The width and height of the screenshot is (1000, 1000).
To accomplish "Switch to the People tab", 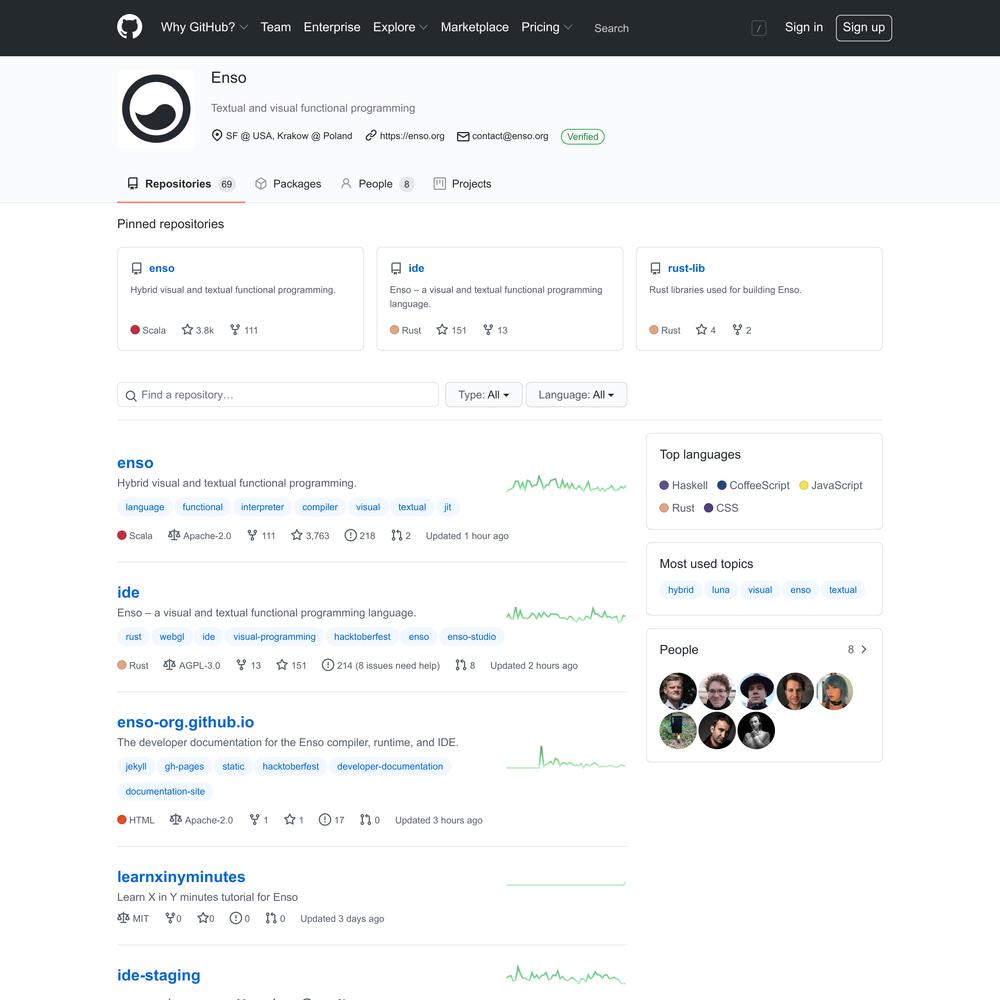I will point(377,184).
